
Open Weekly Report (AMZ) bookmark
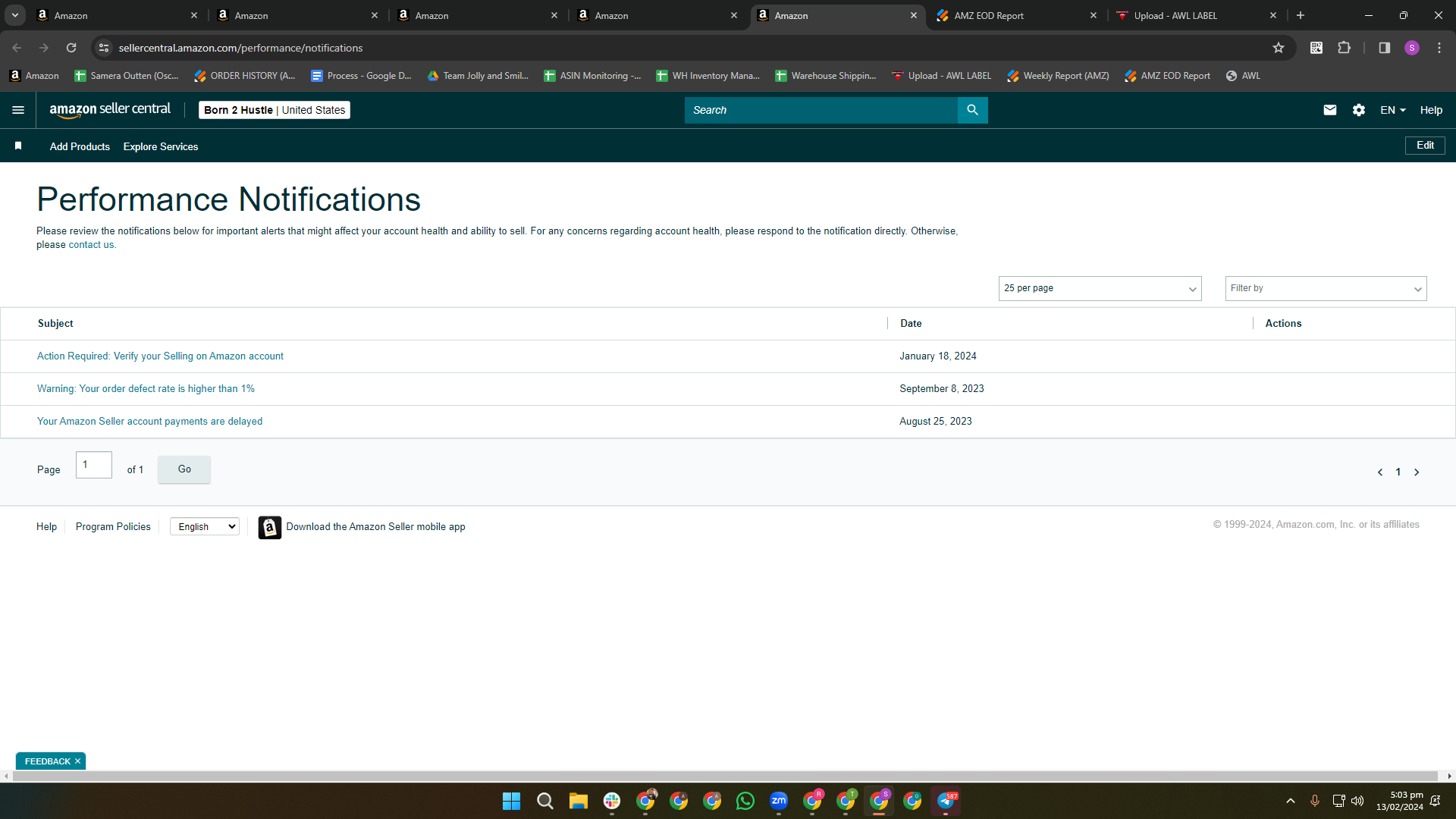coord(1058,76)
